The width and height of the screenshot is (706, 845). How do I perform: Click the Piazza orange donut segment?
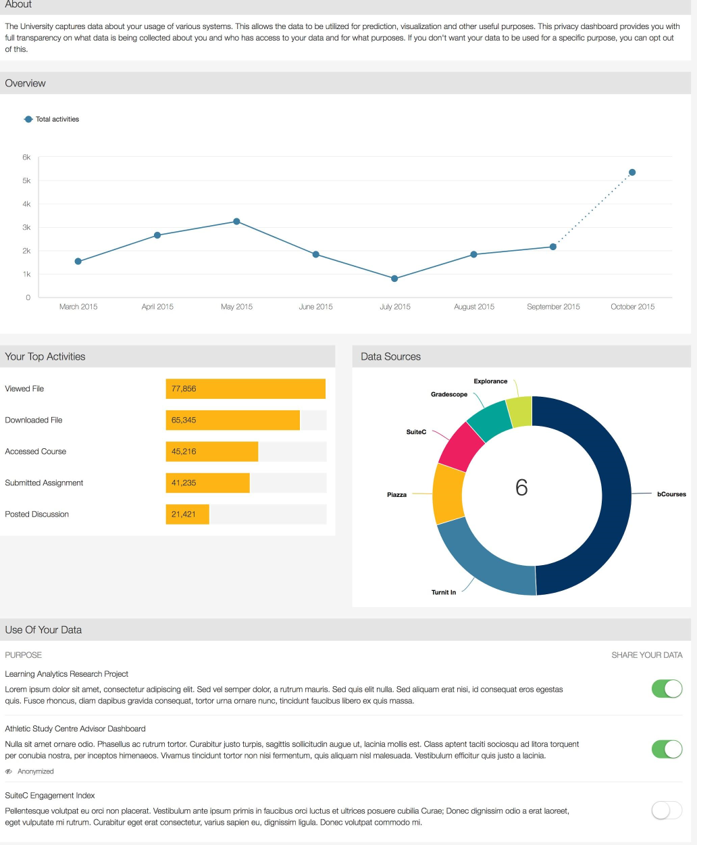click(448, 494)
